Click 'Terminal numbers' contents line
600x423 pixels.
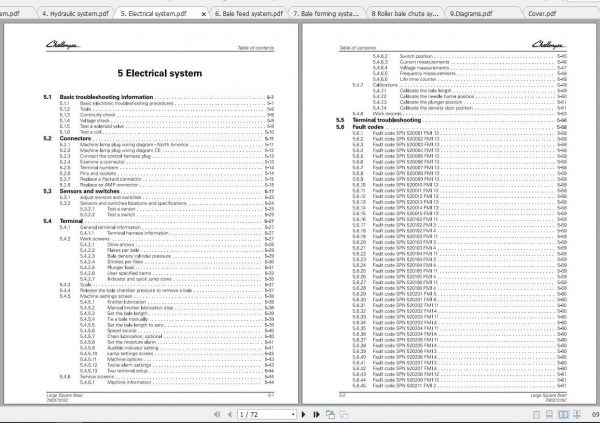(167, 168)
